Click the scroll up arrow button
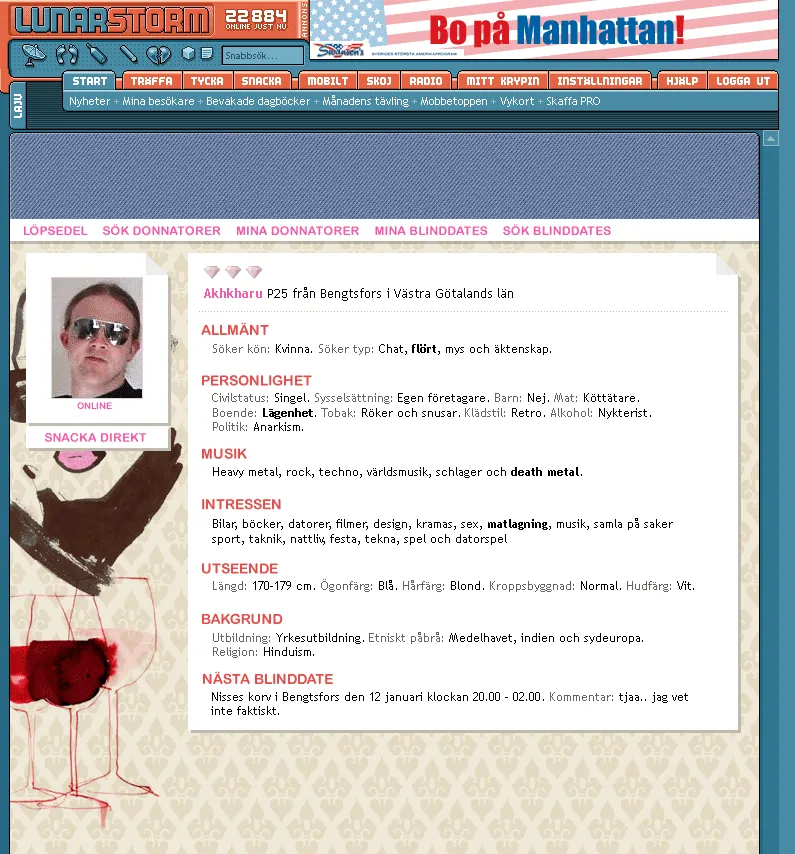795x854 pixels. (770, 139)
